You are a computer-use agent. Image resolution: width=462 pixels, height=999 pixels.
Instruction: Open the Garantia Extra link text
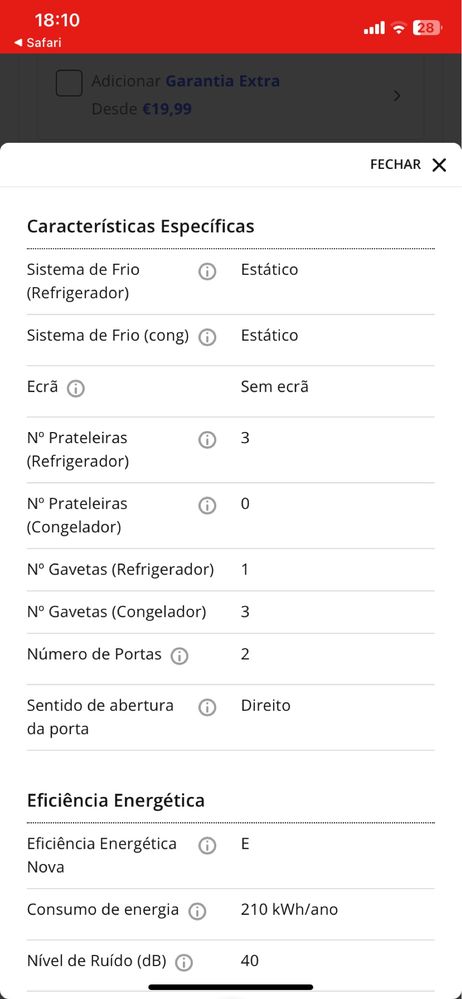click(x=222, y=82)
